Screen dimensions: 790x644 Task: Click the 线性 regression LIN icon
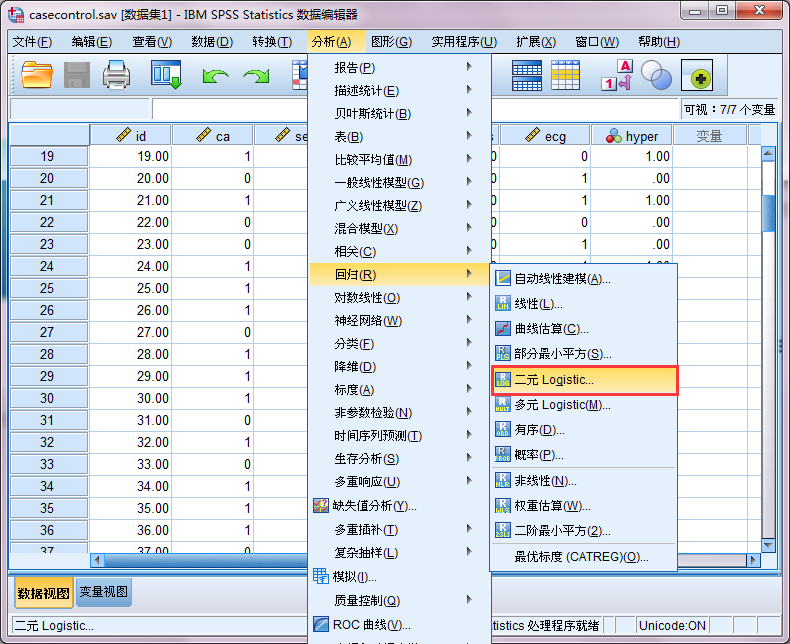(503, 303)
